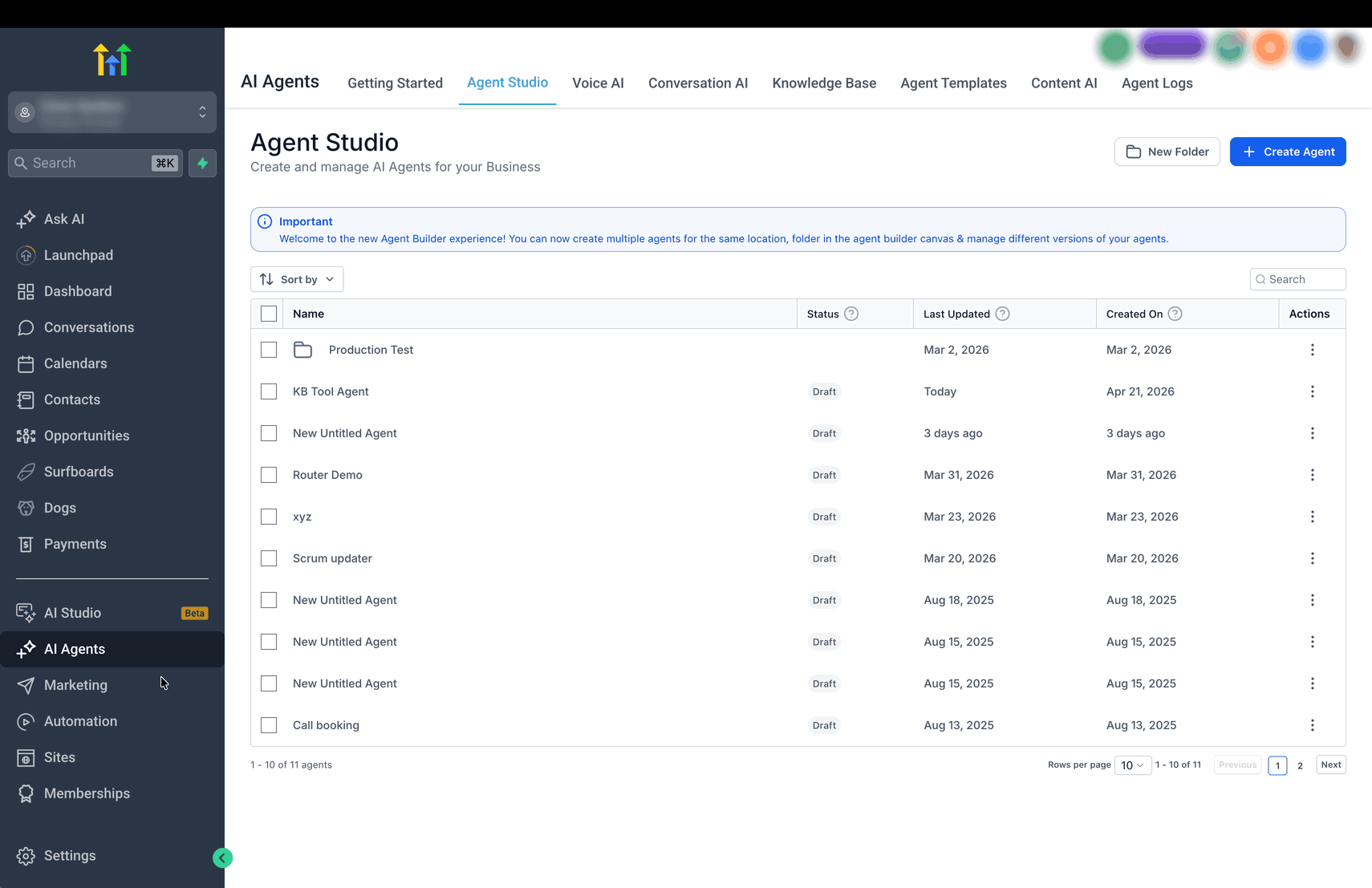Check the Call booking checkbox
Screen dimensions: 1372x888
pos(269,725)
